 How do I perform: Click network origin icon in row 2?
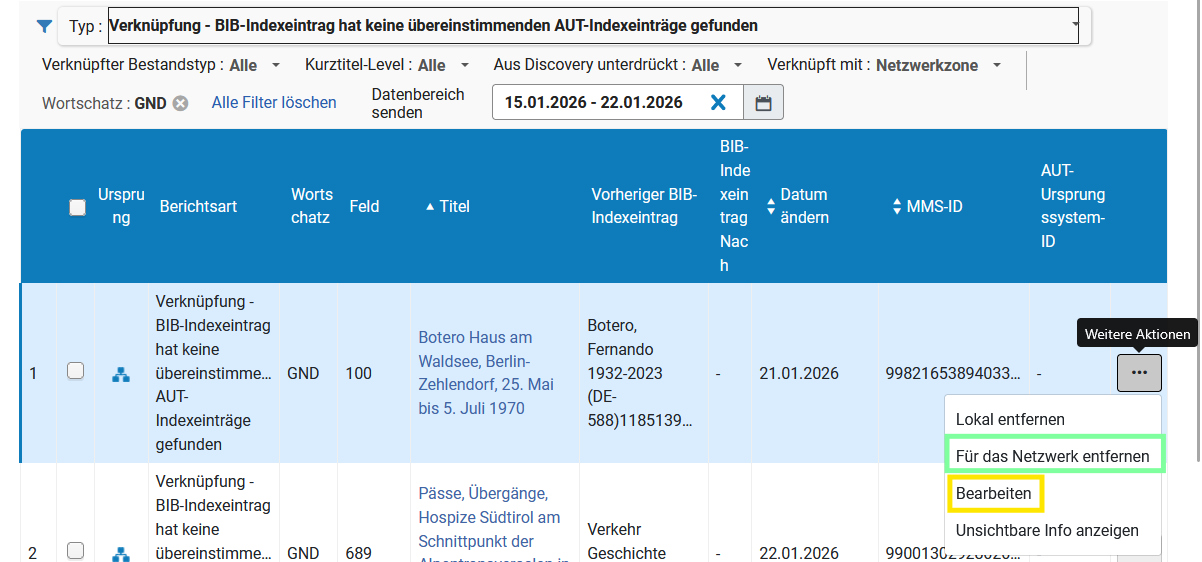coord(121,553)
